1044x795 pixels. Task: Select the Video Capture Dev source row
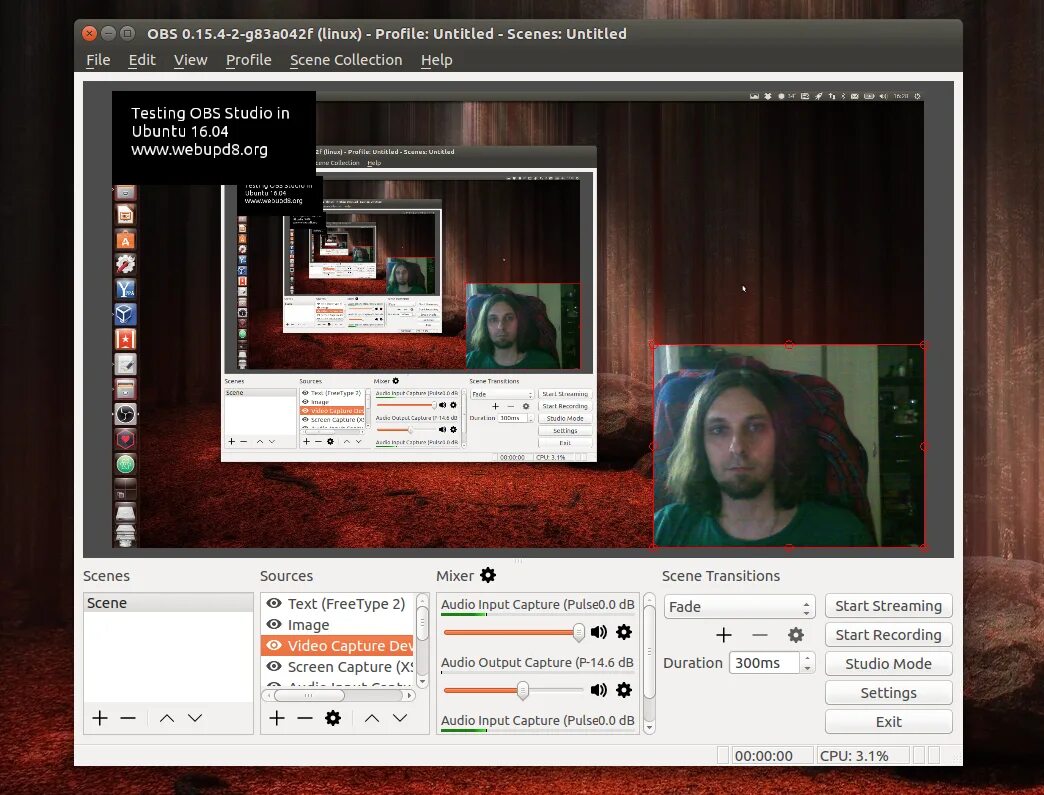coord(338,645)
